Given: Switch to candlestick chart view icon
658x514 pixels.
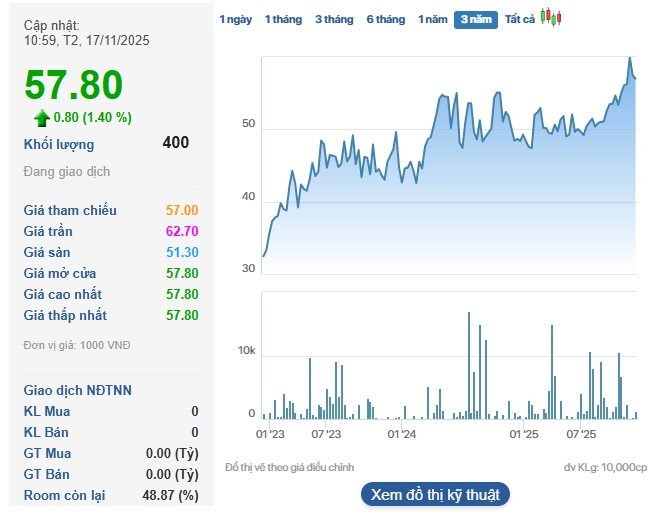Looking at the screenshot, I should click(551, 18).
